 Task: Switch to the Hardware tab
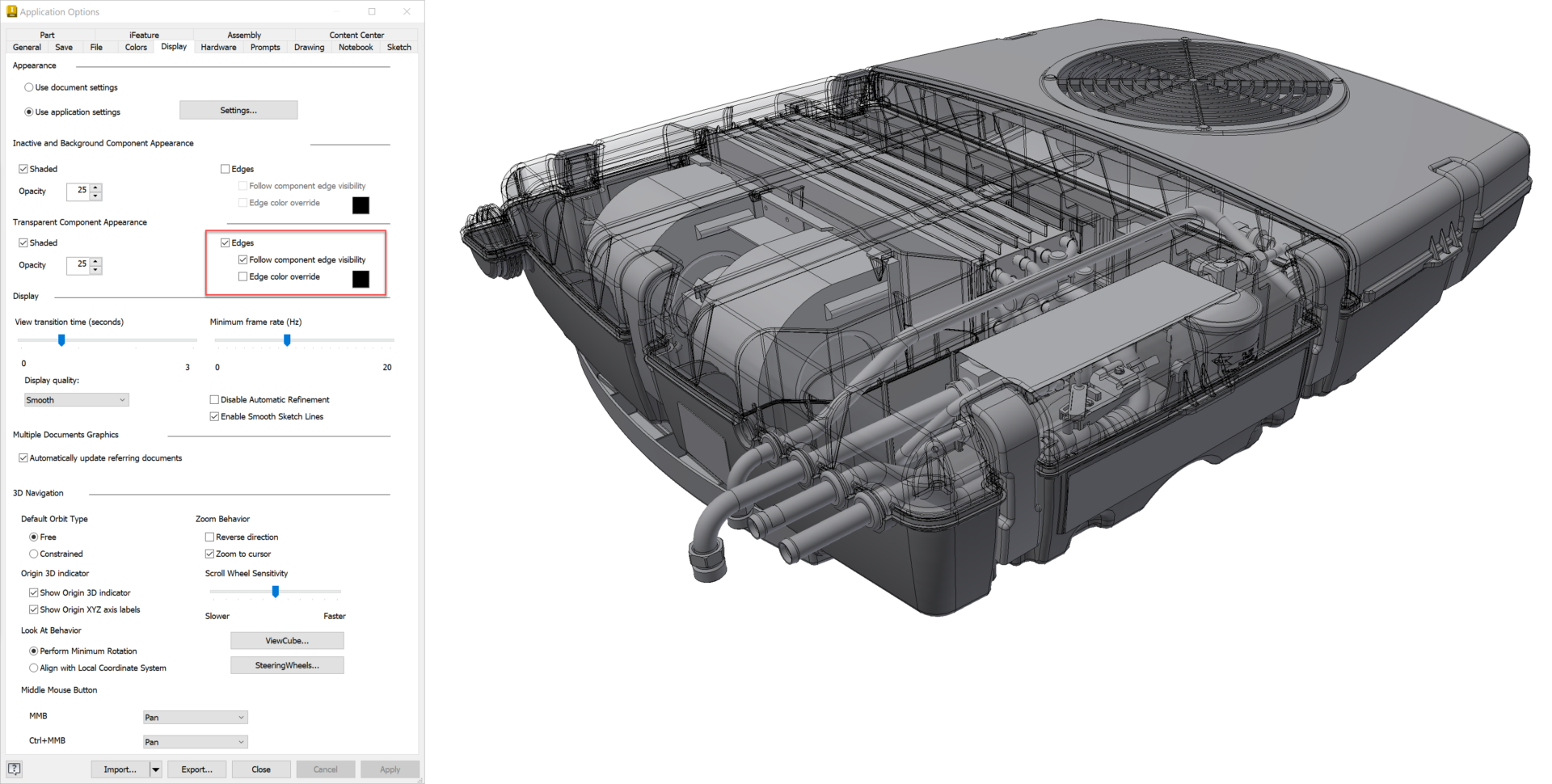point(218,48)
